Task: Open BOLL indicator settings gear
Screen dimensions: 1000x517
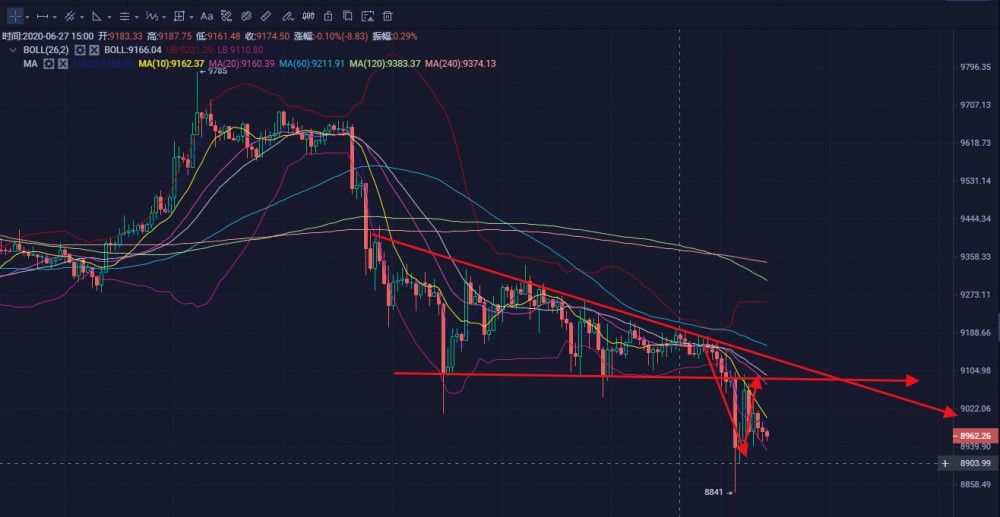Action: [79, 49]
